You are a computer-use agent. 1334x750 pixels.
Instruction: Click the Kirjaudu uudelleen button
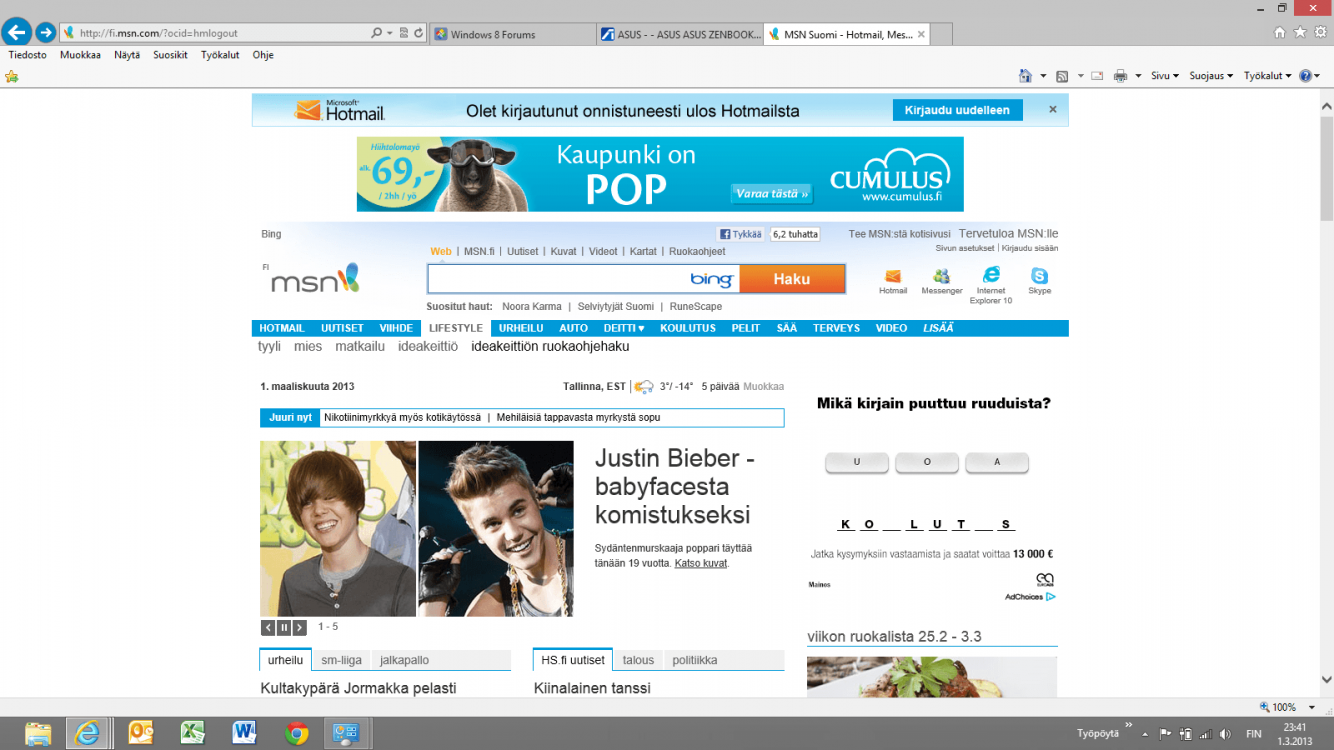[x=957, y=110]
